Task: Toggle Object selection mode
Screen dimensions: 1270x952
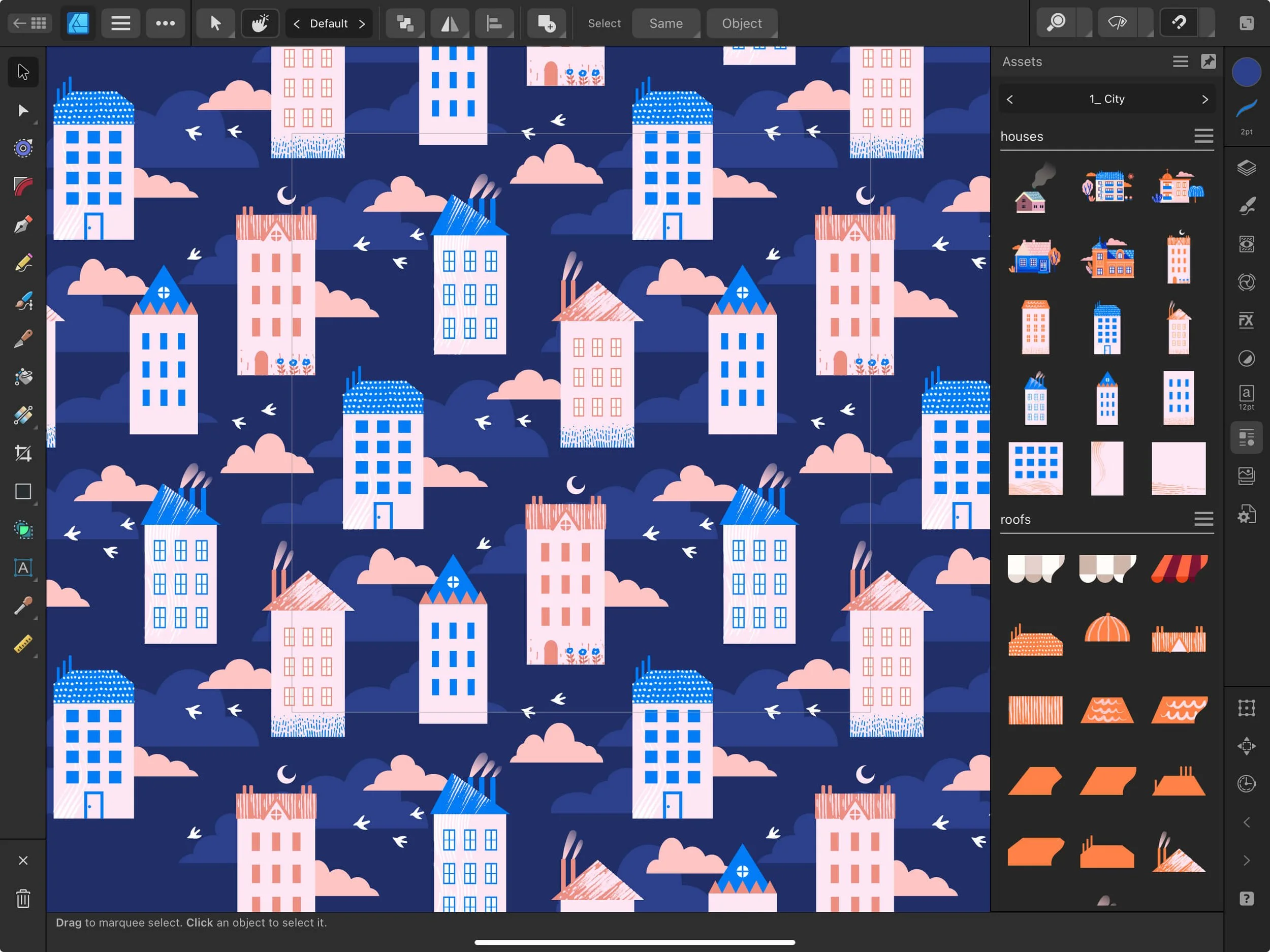Action: pos(741,23)
